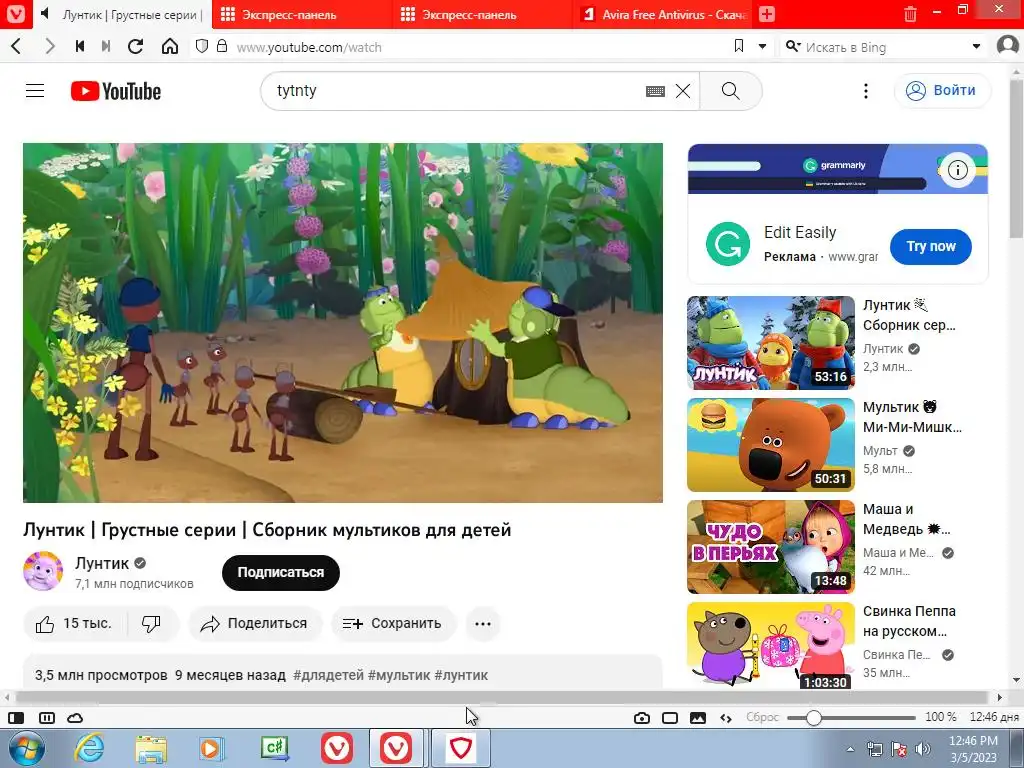Open closed tabs trash bin
This screenshot has width=1024, height=768.
pyautogui.click(x=910, y=14)
